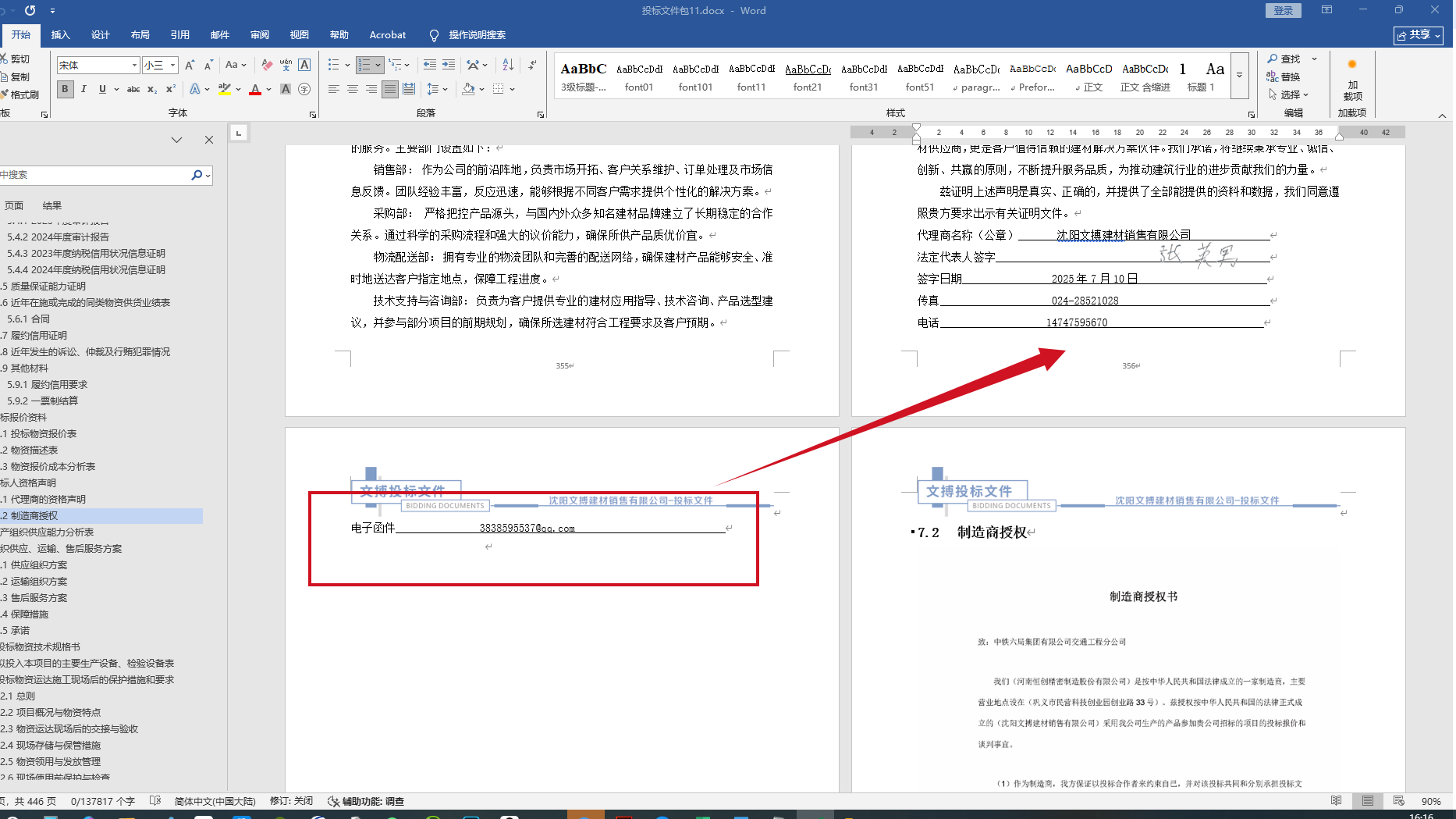Open the add-ins (加载项) button
Image resolution: width=1456 pixels, height=819 pixels.
1352,80
